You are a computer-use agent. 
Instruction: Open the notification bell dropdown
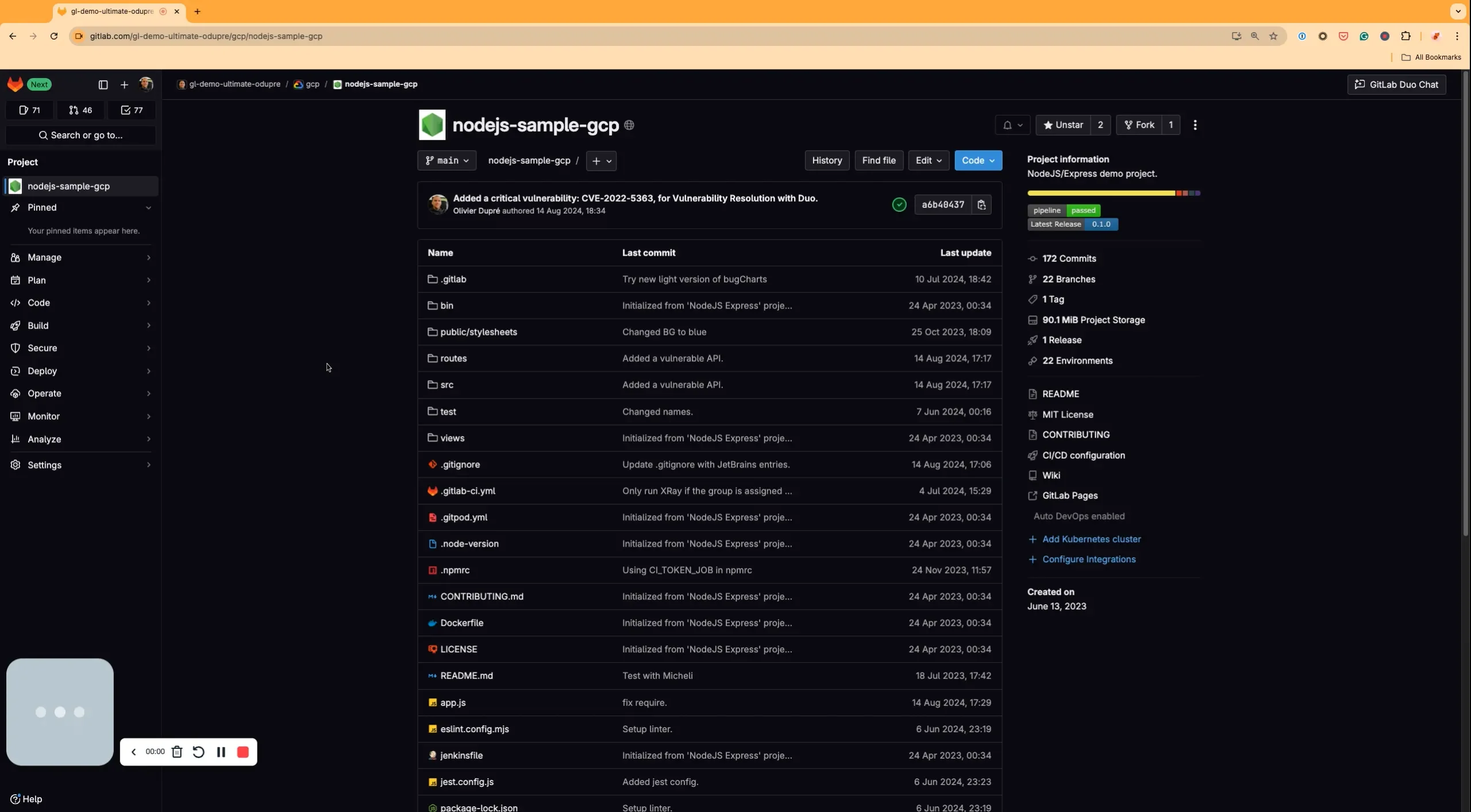[x=1012, y=125]
